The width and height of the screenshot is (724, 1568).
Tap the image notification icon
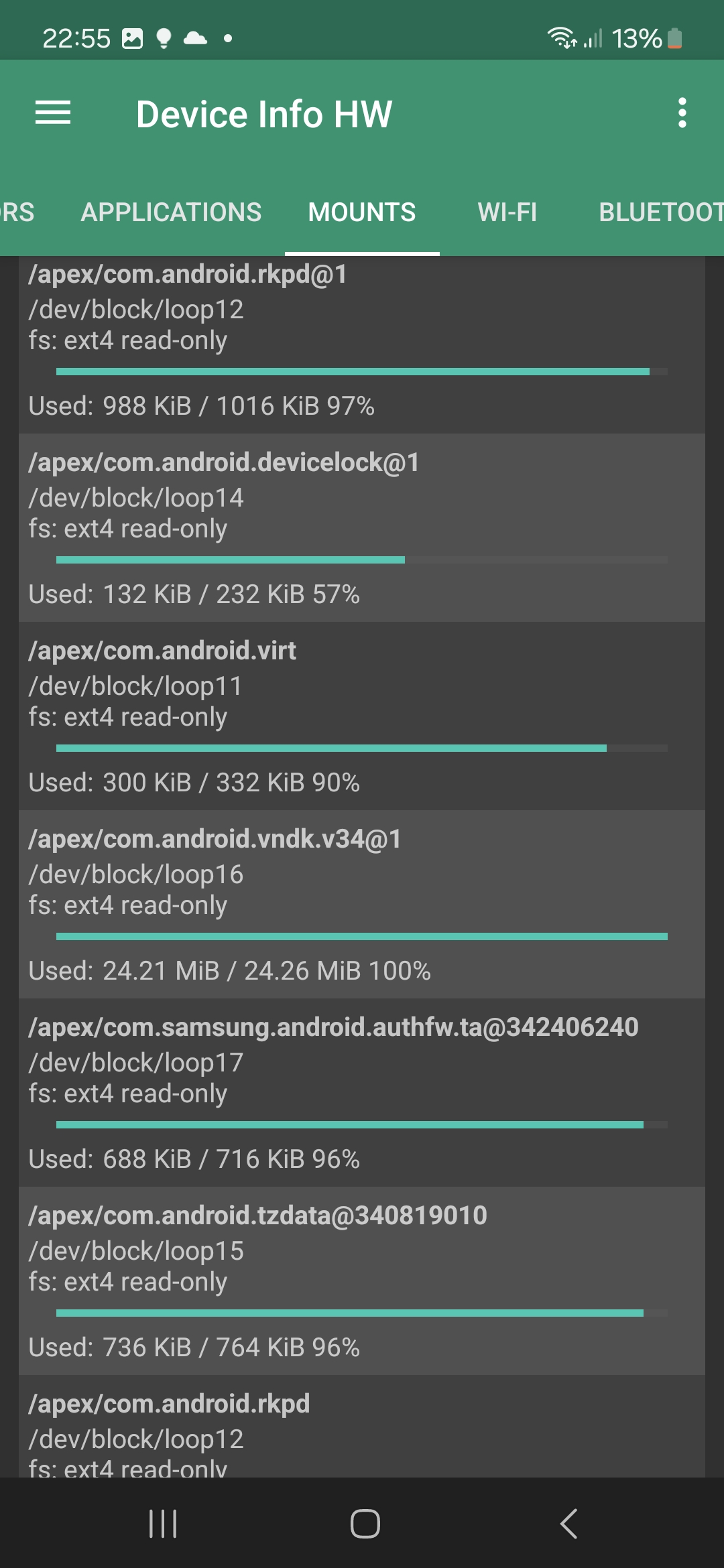click(132, 39)
